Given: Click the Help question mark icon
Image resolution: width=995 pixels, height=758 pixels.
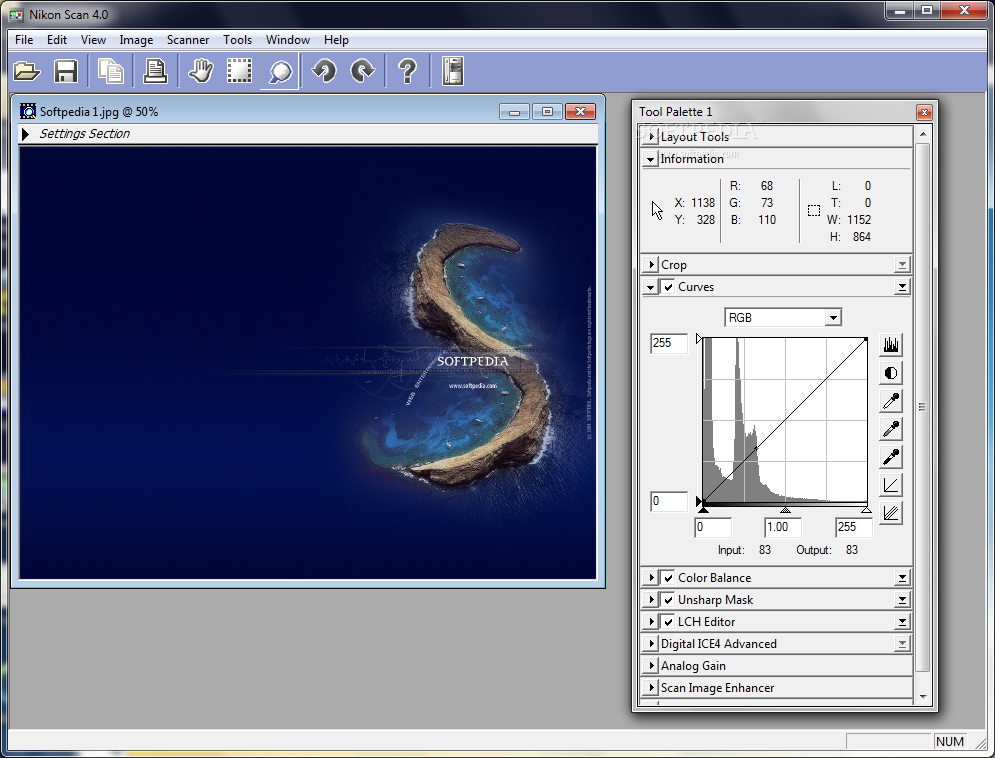Looking at the screenshot, I should point(407,71).
